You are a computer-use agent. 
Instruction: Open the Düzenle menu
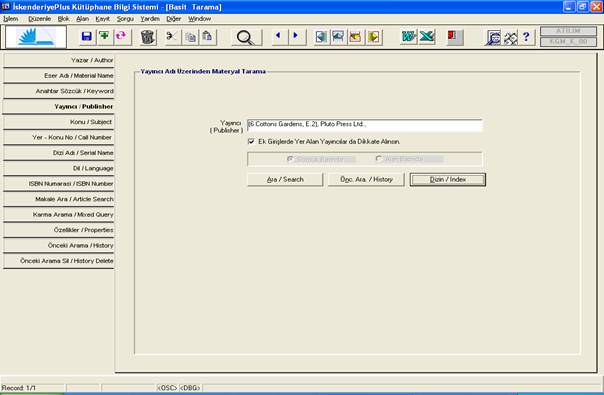pyautogui.click(x=39, y=18)
